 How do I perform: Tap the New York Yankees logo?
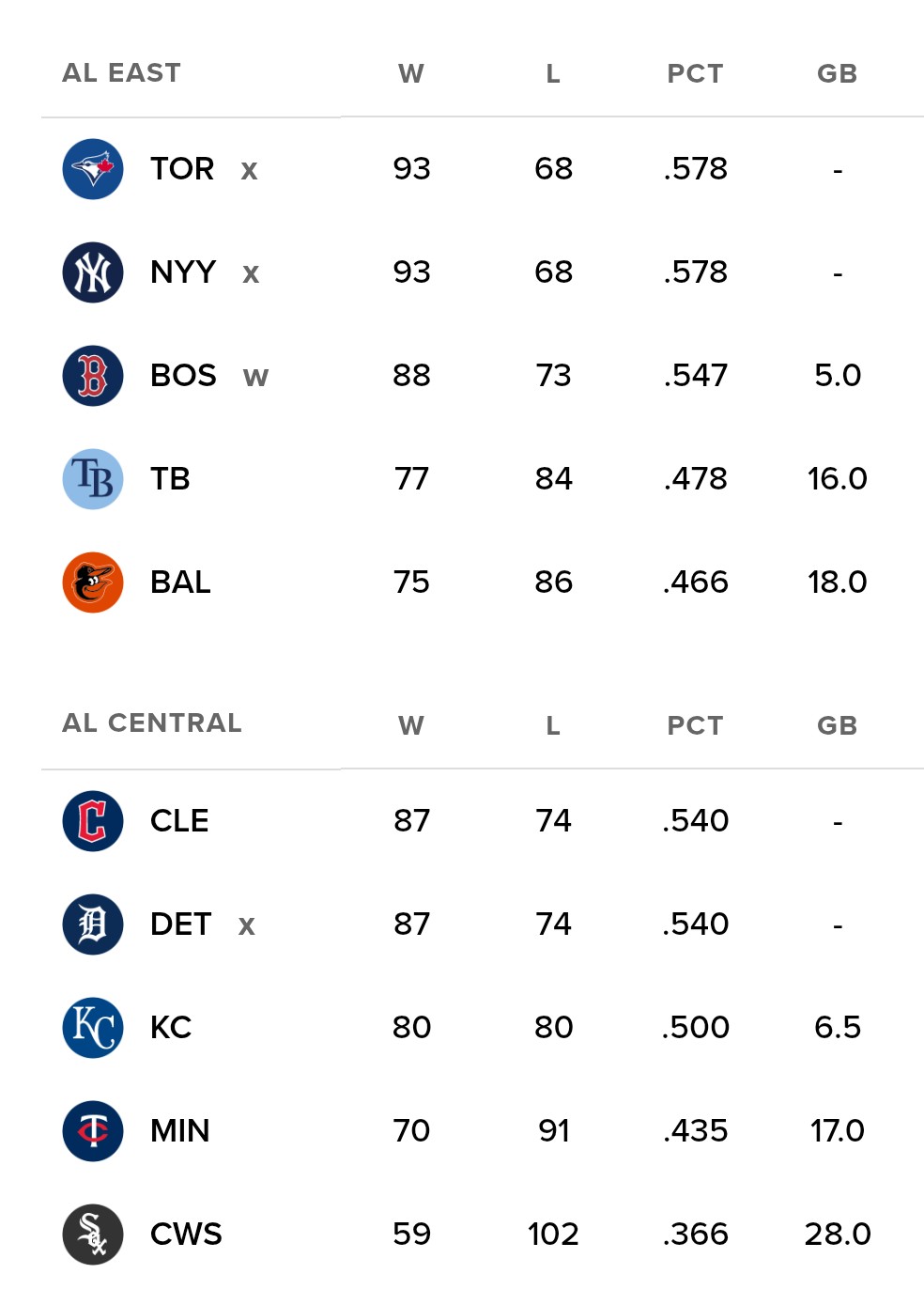[93, 272]
